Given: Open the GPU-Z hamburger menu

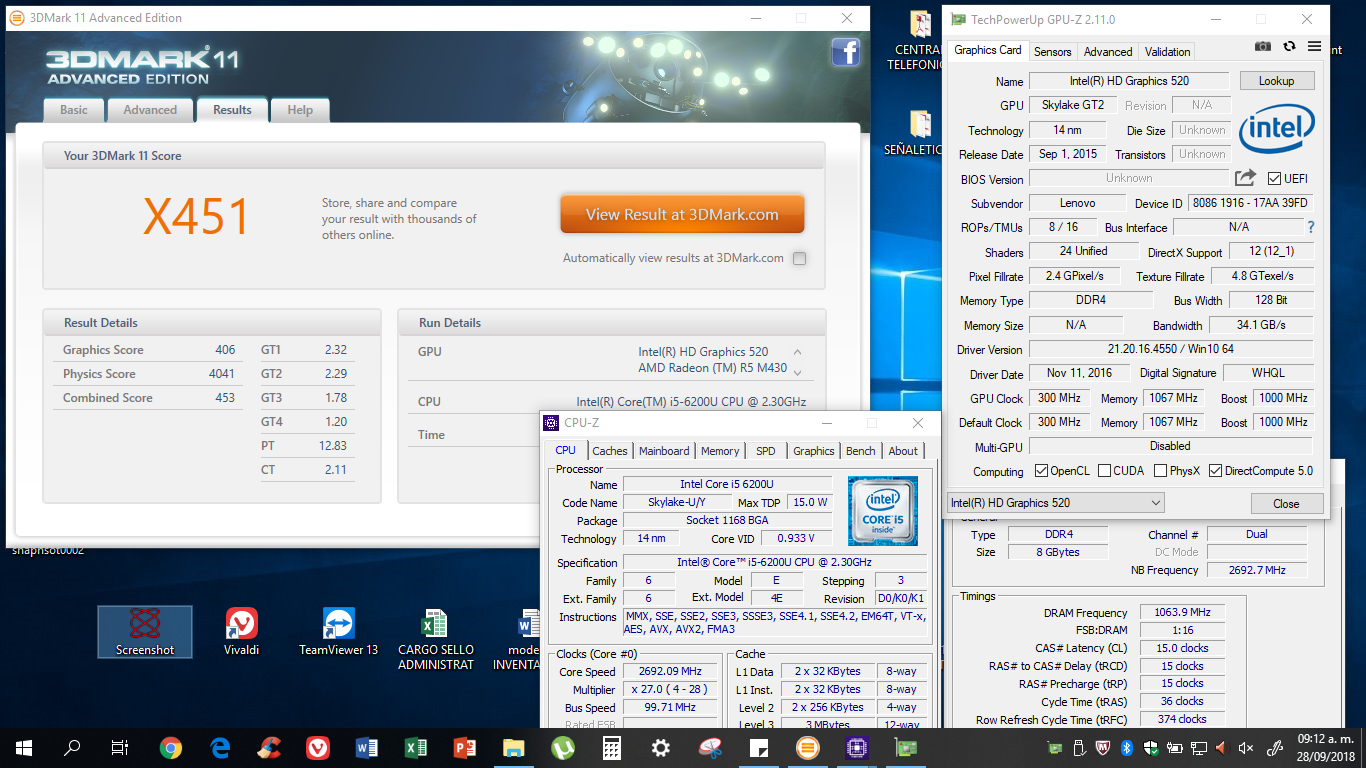Looking at the screenshot, I should tap(1314, 47).
